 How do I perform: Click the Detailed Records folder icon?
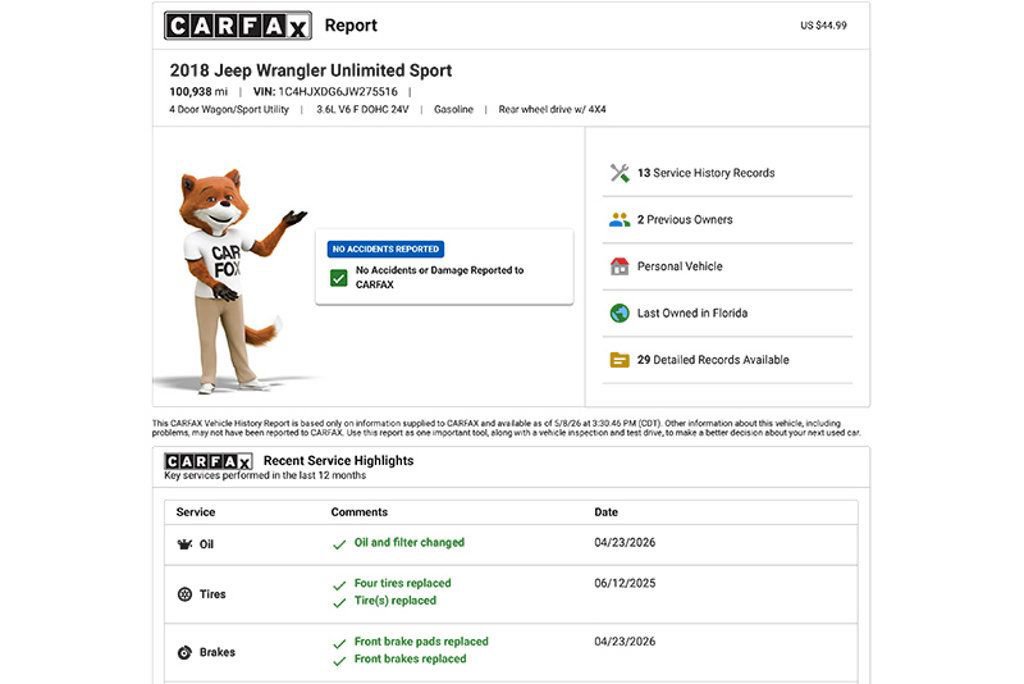coord(619,360)
